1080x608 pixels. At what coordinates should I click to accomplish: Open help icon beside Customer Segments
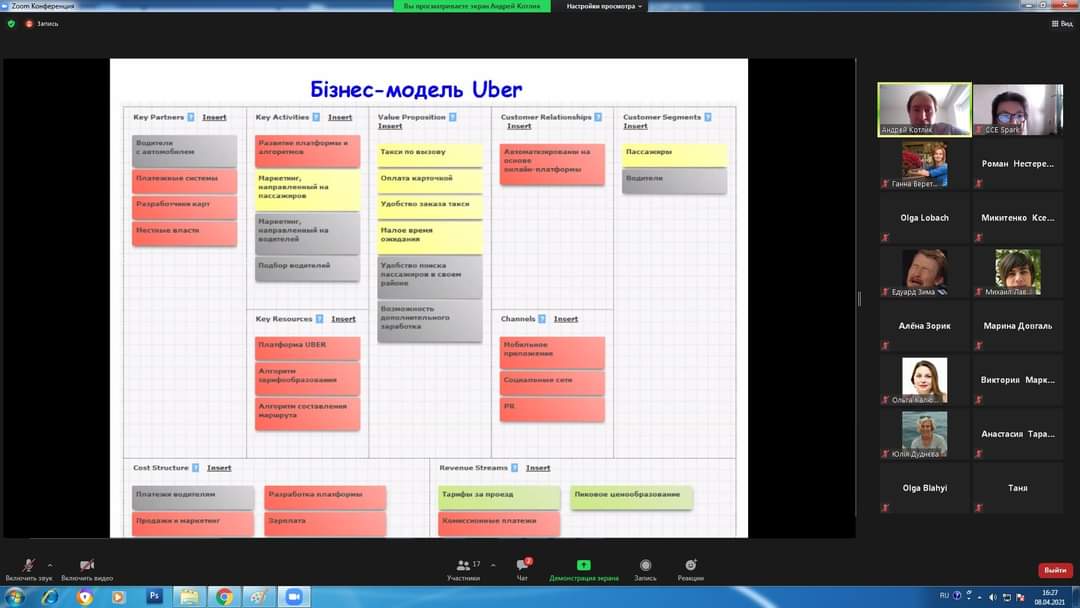[x=708, y=117]
